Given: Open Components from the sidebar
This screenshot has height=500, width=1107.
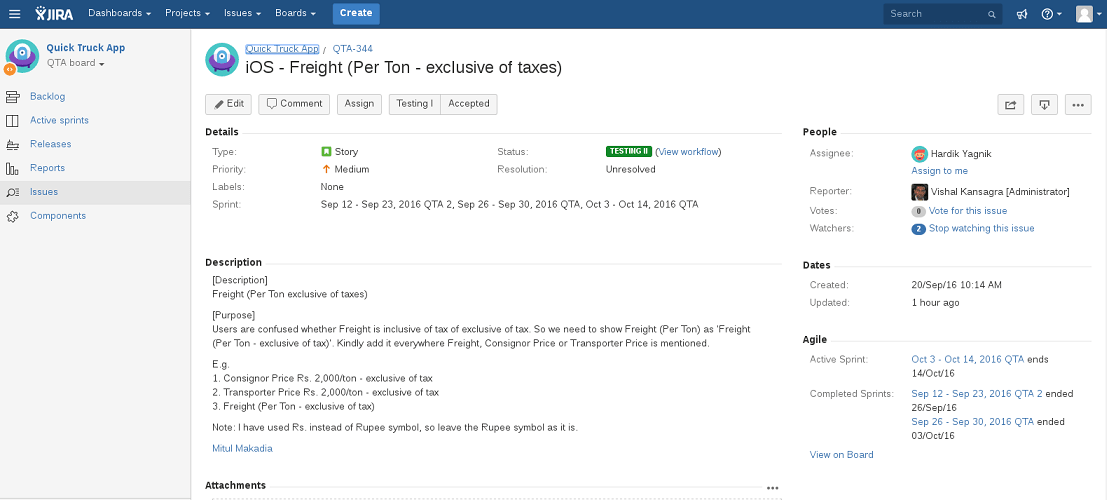Looking at the screenshot, I should coord(58,216).
